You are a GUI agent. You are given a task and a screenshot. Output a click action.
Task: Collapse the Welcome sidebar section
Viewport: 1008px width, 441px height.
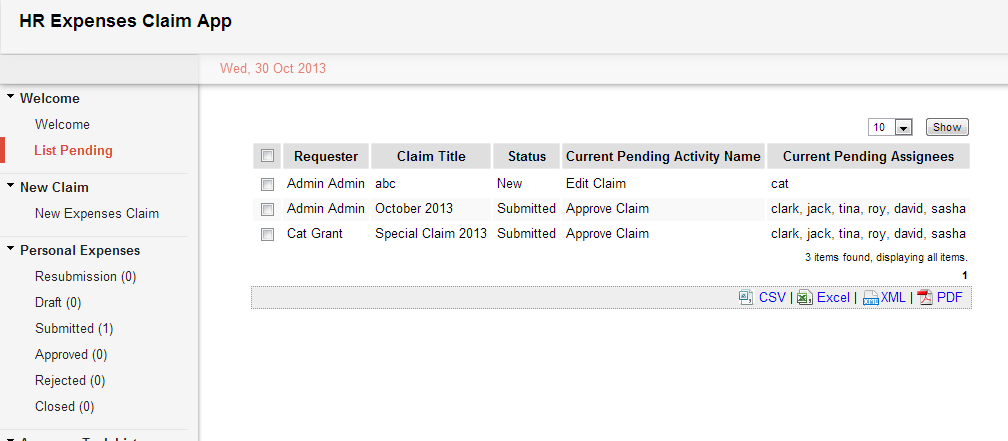(10, 98)
